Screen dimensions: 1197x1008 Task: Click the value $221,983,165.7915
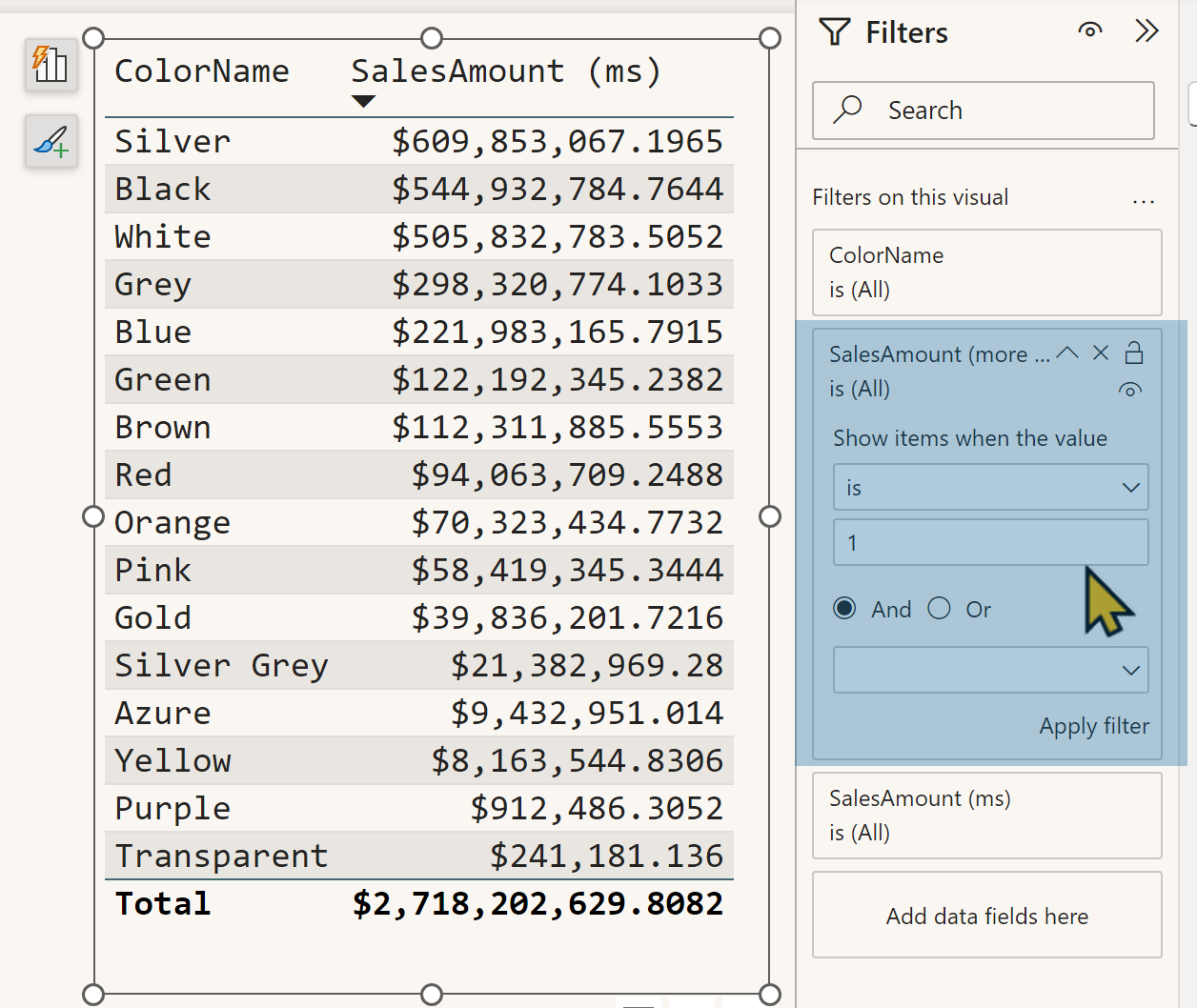[x=558, y=332]
